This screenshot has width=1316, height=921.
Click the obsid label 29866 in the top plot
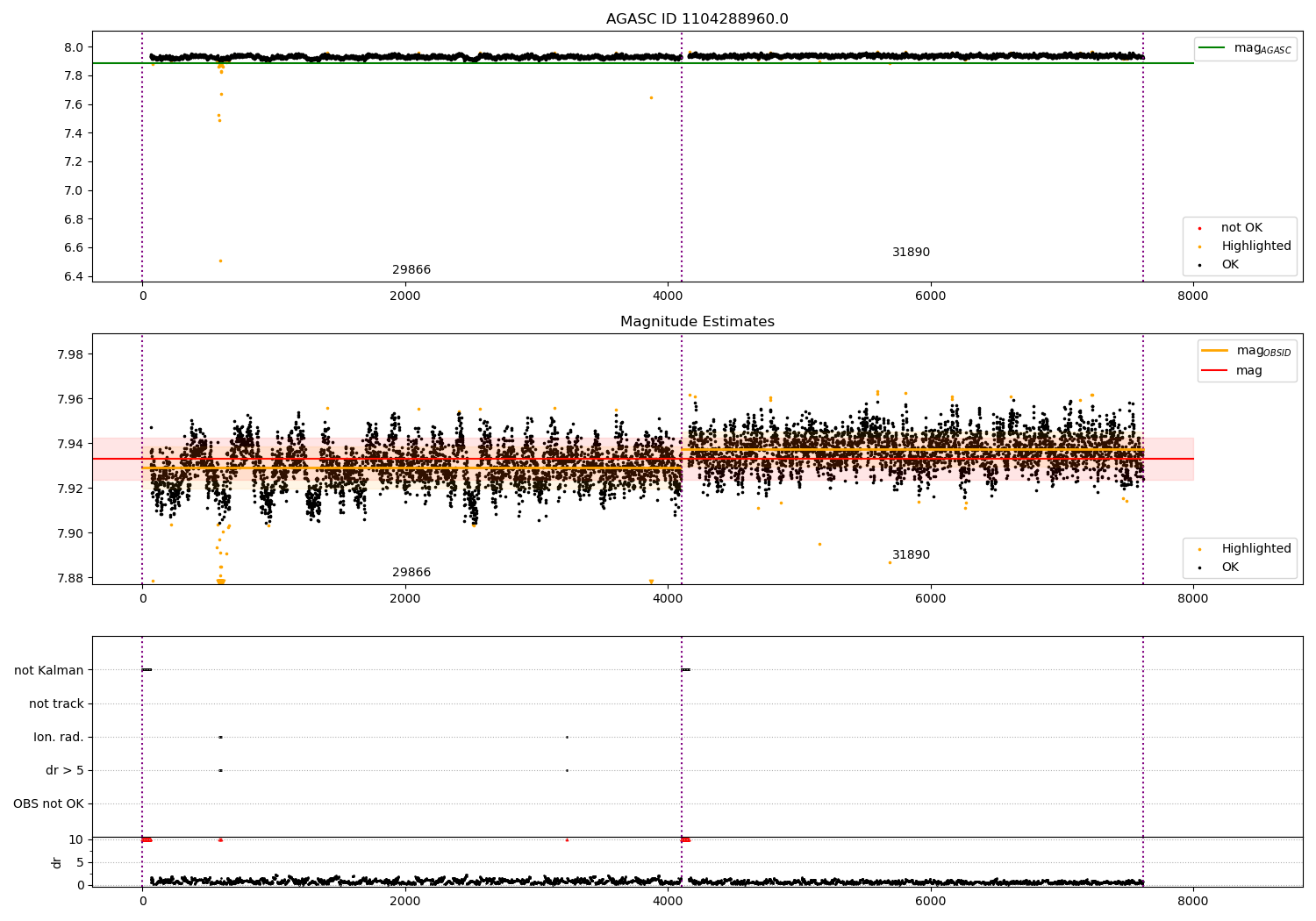(x=411, y=270)
